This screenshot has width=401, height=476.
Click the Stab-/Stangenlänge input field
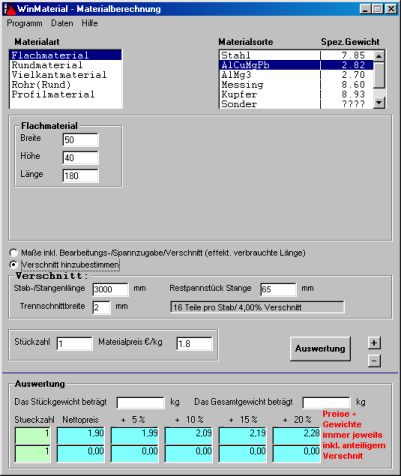coord(111,289)
